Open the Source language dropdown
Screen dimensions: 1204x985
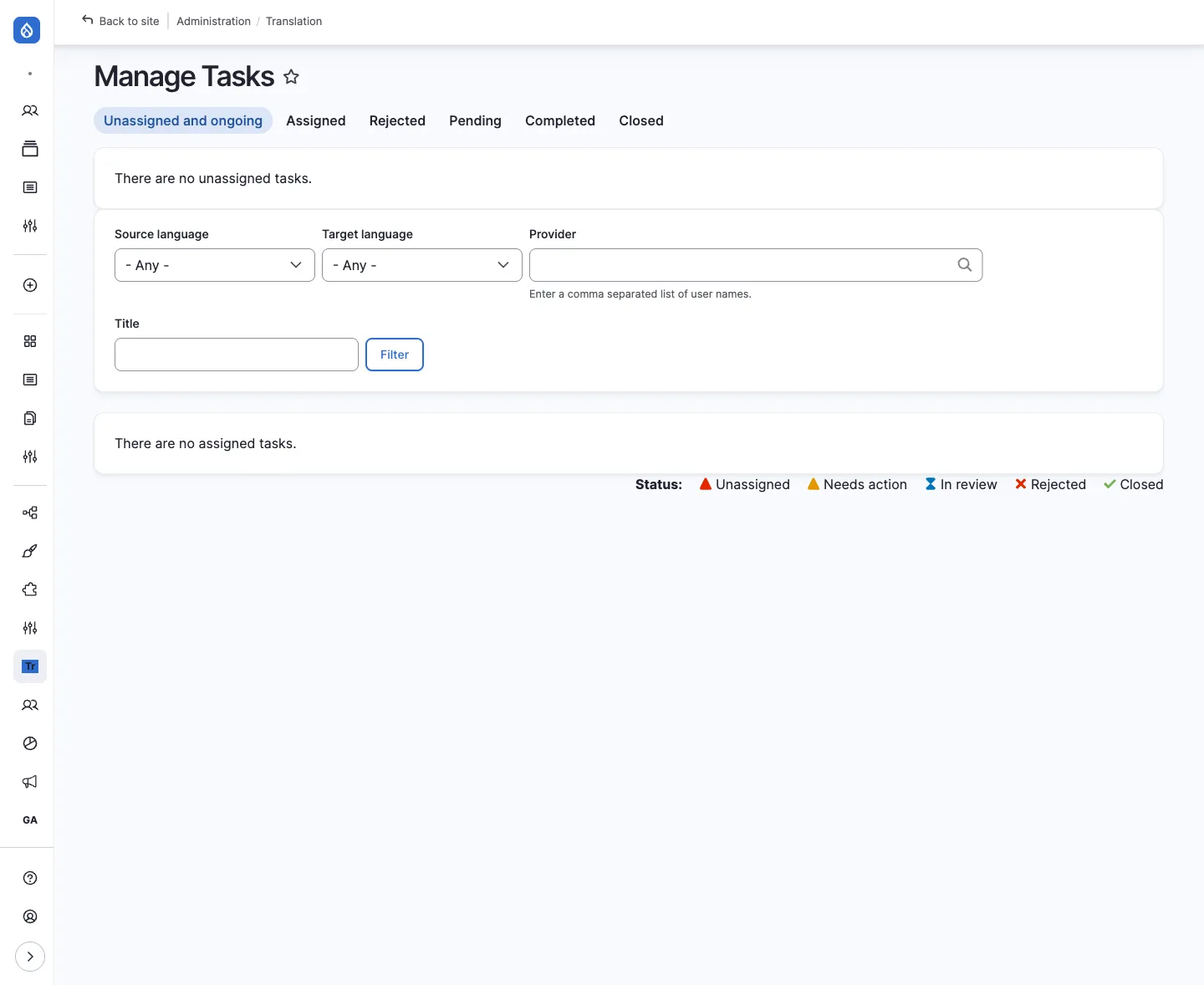214,265
